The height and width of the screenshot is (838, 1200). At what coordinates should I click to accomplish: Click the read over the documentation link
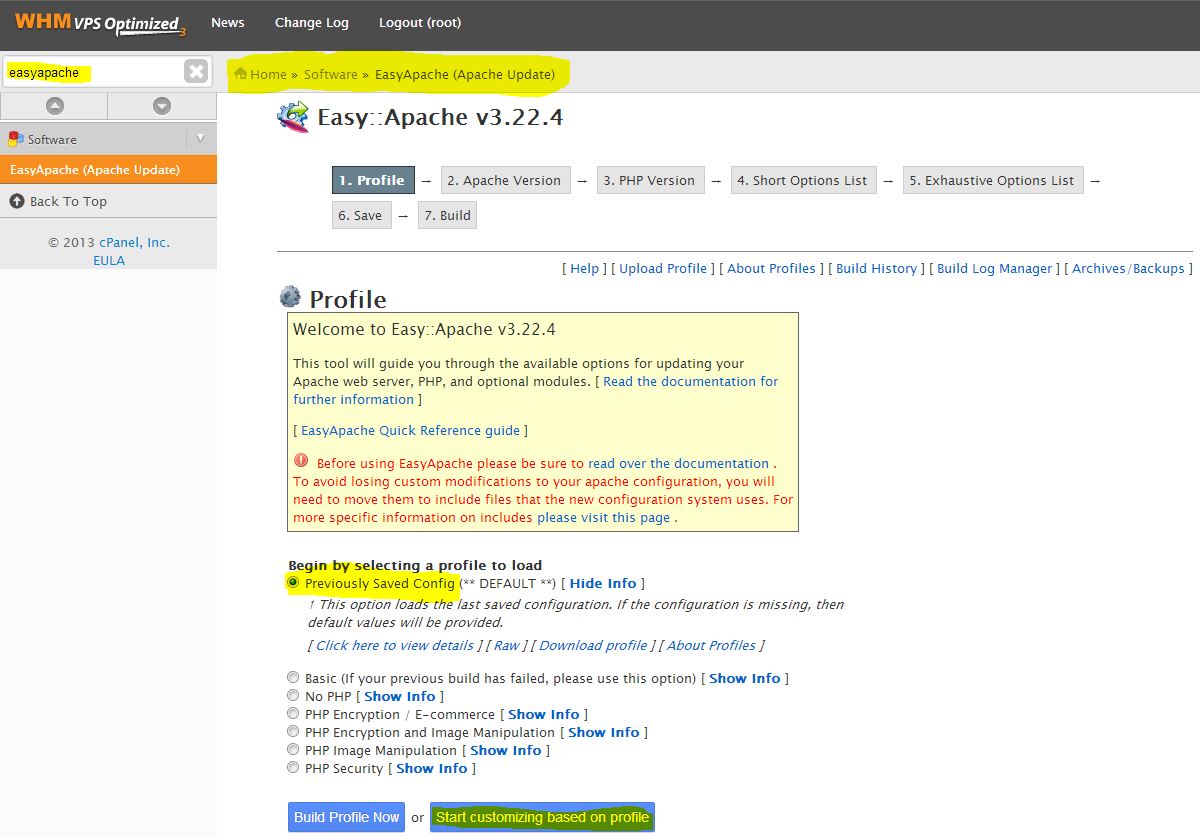point(679,463)
